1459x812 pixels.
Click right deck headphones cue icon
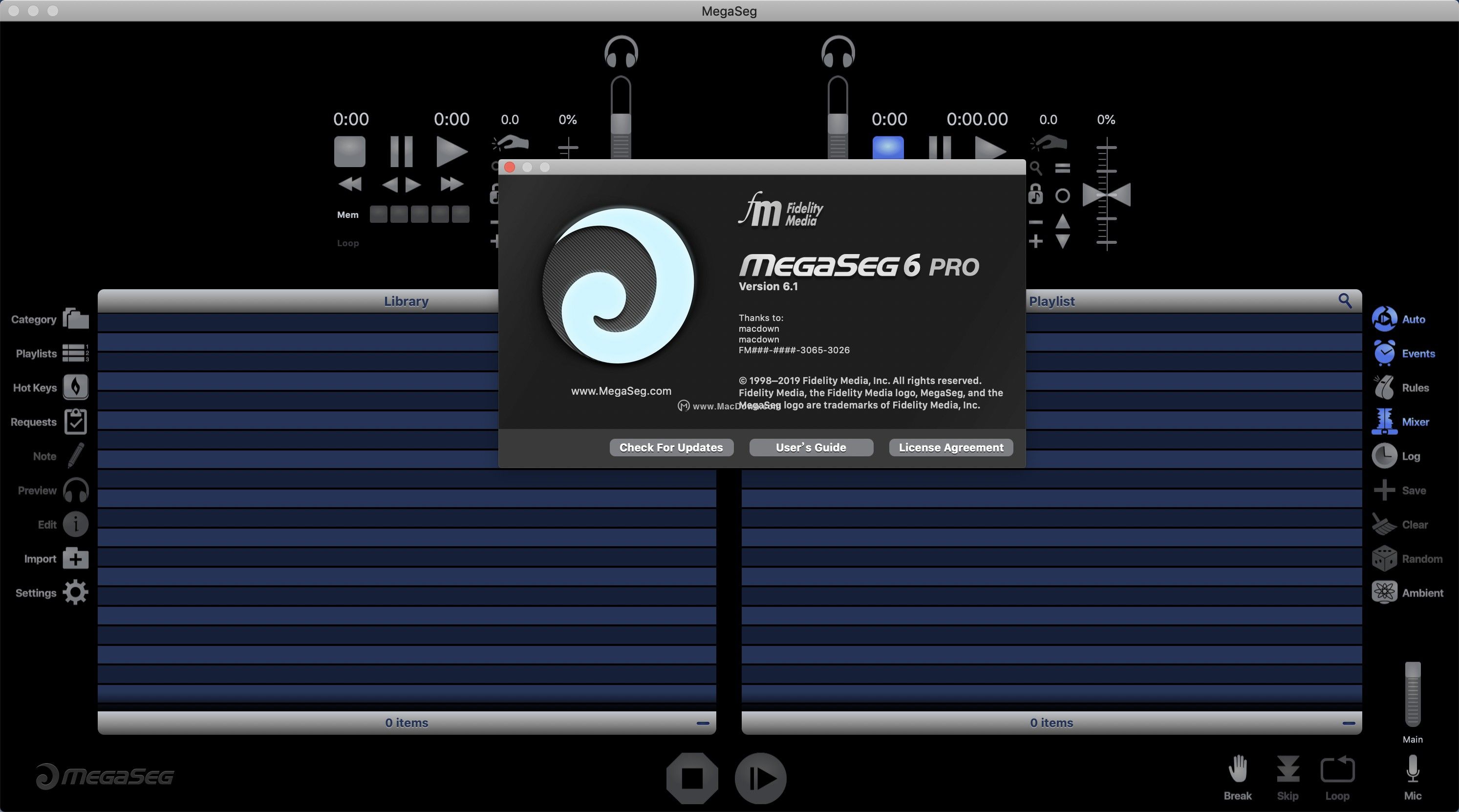pyautogui.click(x=837, y=52)
